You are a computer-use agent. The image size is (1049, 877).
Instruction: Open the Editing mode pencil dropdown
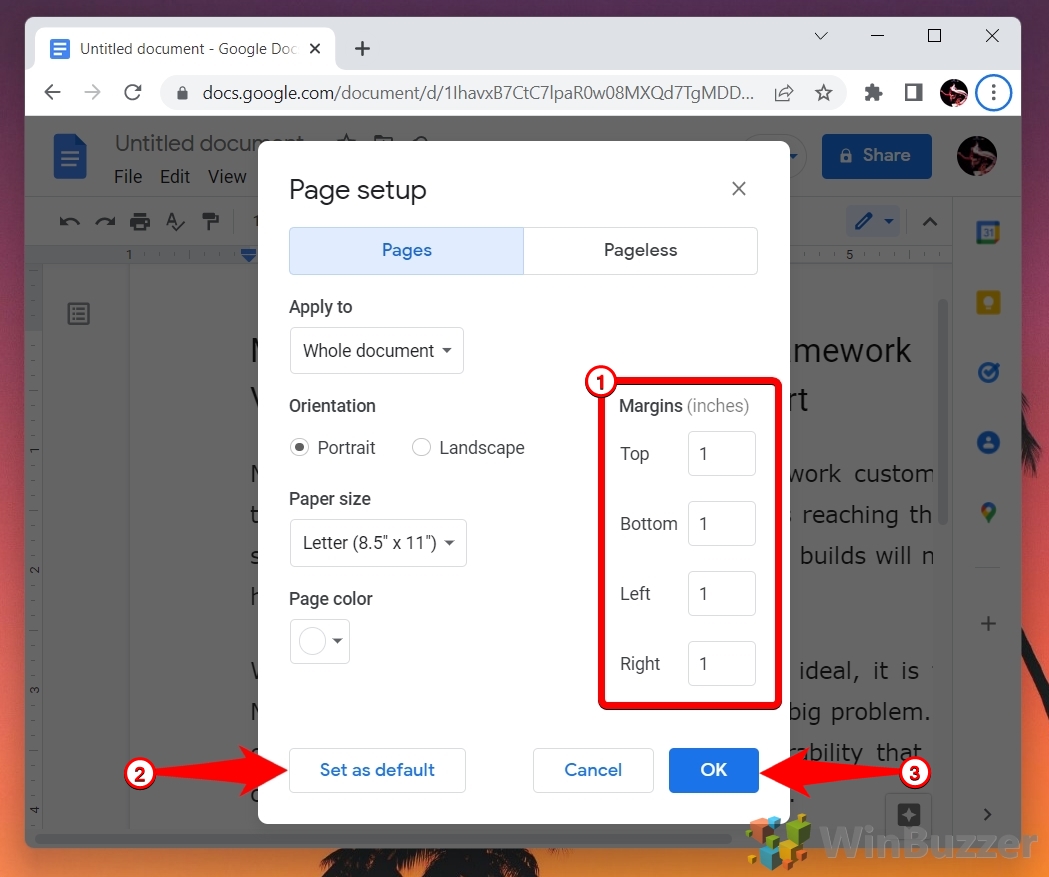[874, 221]
